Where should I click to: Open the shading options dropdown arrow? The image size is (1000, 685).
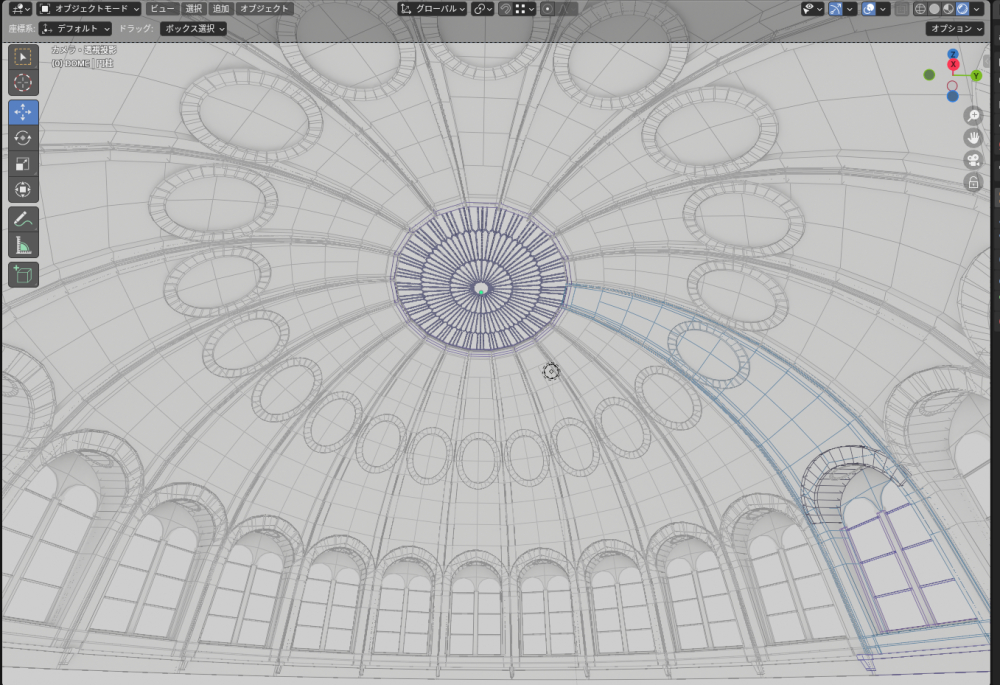click(976, 9)
